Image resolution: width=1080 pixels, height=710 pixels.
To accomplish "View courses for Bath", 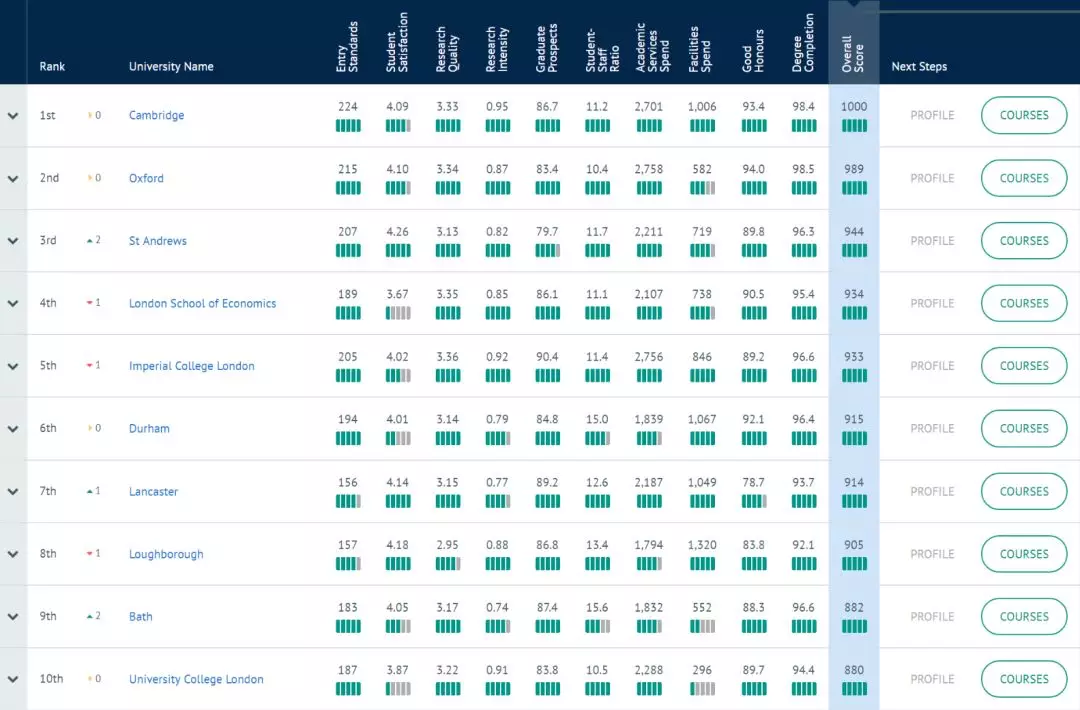I will 1024,616.
